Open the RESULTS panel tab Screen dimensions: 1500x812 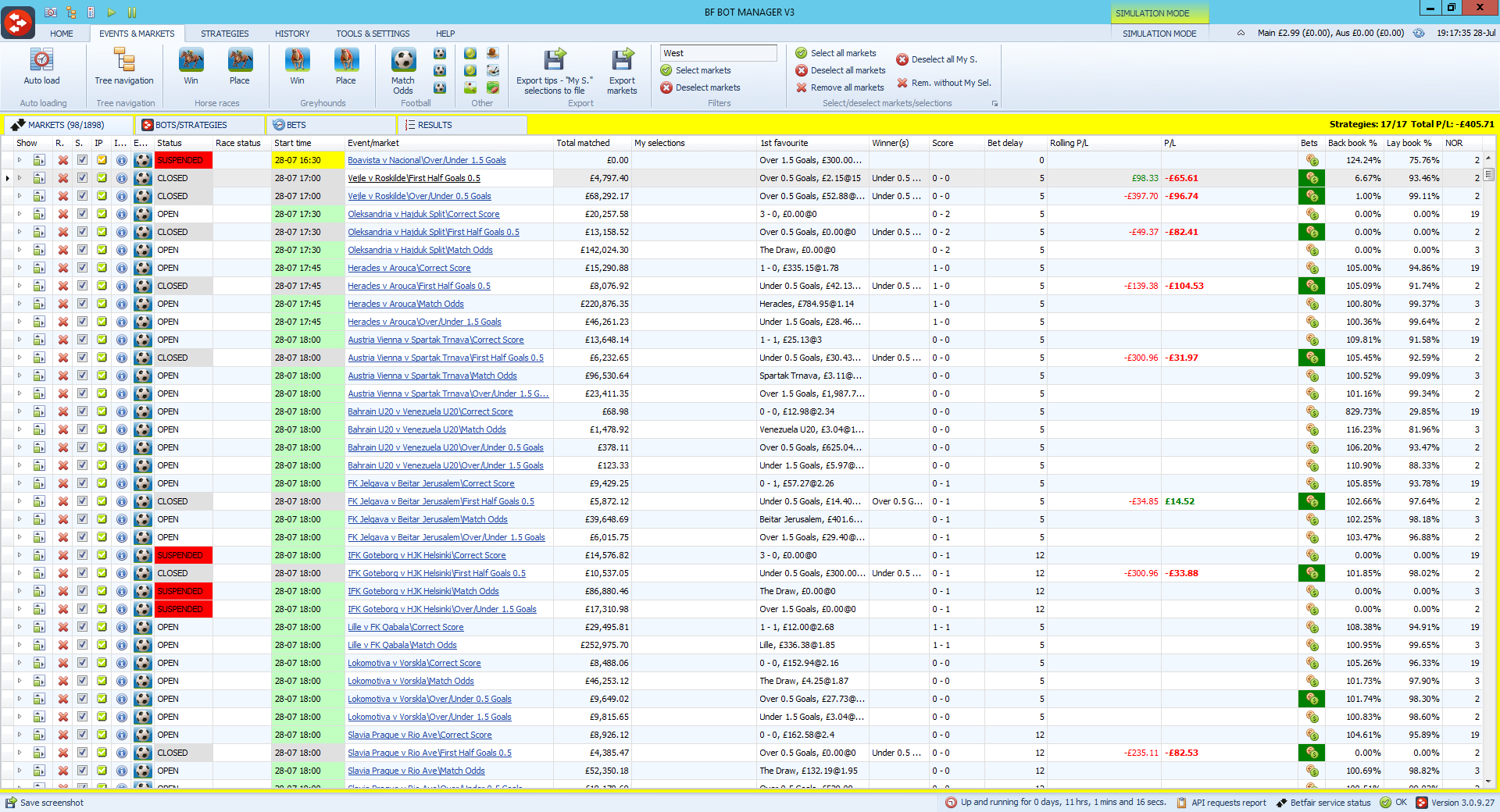[x=462, y=125]
